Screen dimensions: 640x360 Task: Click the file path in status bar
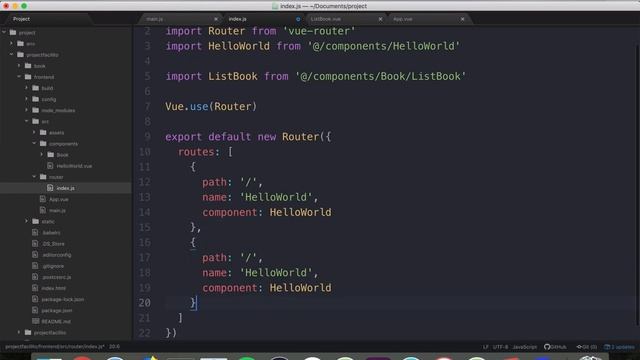pyautogui.click(x=55, y=346)
